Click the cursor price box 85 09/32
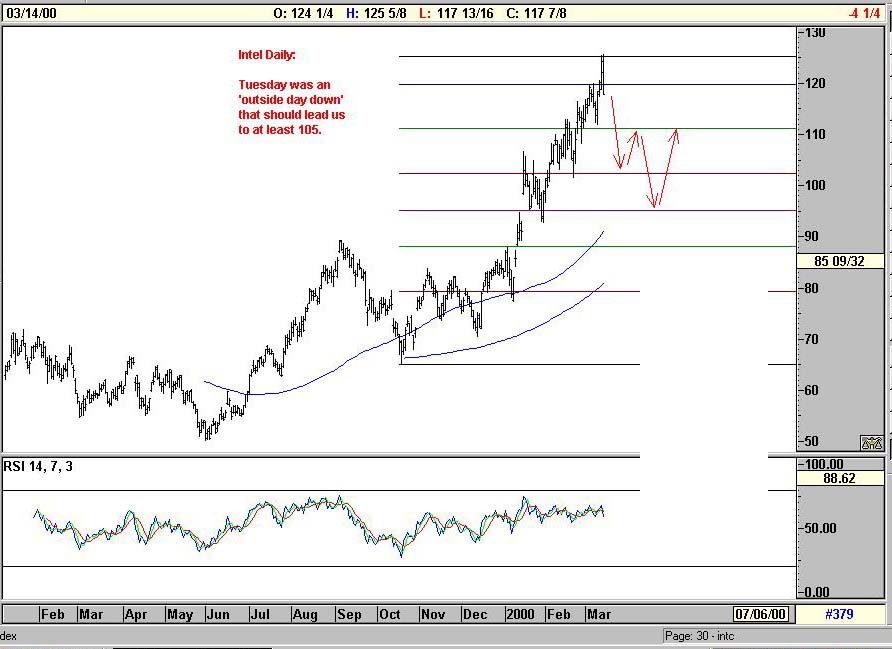 pyautogui.click(x=839, y=261)
